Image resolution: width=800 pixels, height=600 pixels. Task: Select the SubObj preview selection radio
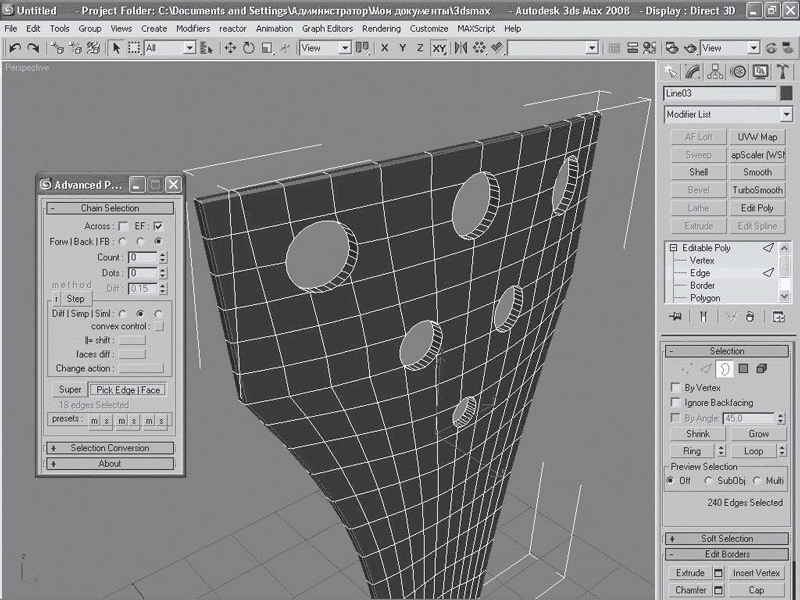(707, 480)
